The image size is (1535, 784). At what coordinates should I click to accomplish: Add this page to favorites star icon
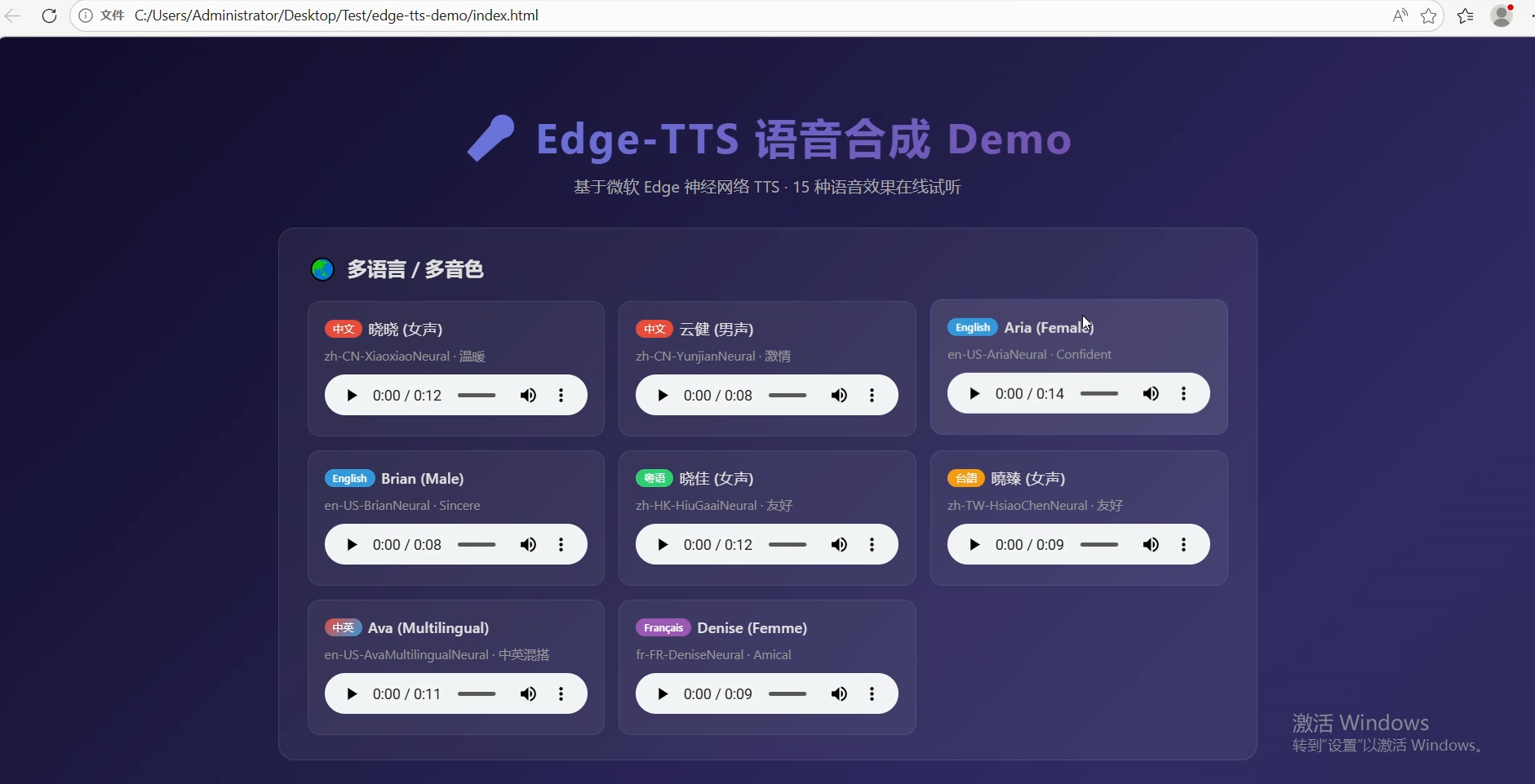click(1429, 16)
